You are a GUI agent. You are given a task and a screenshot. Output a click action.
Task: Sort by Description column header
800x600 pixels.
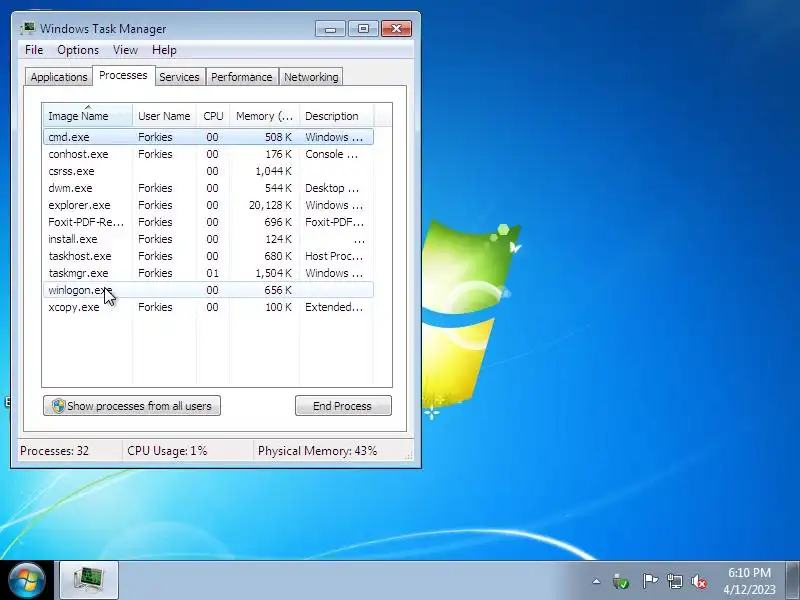(x=337, y=116)
